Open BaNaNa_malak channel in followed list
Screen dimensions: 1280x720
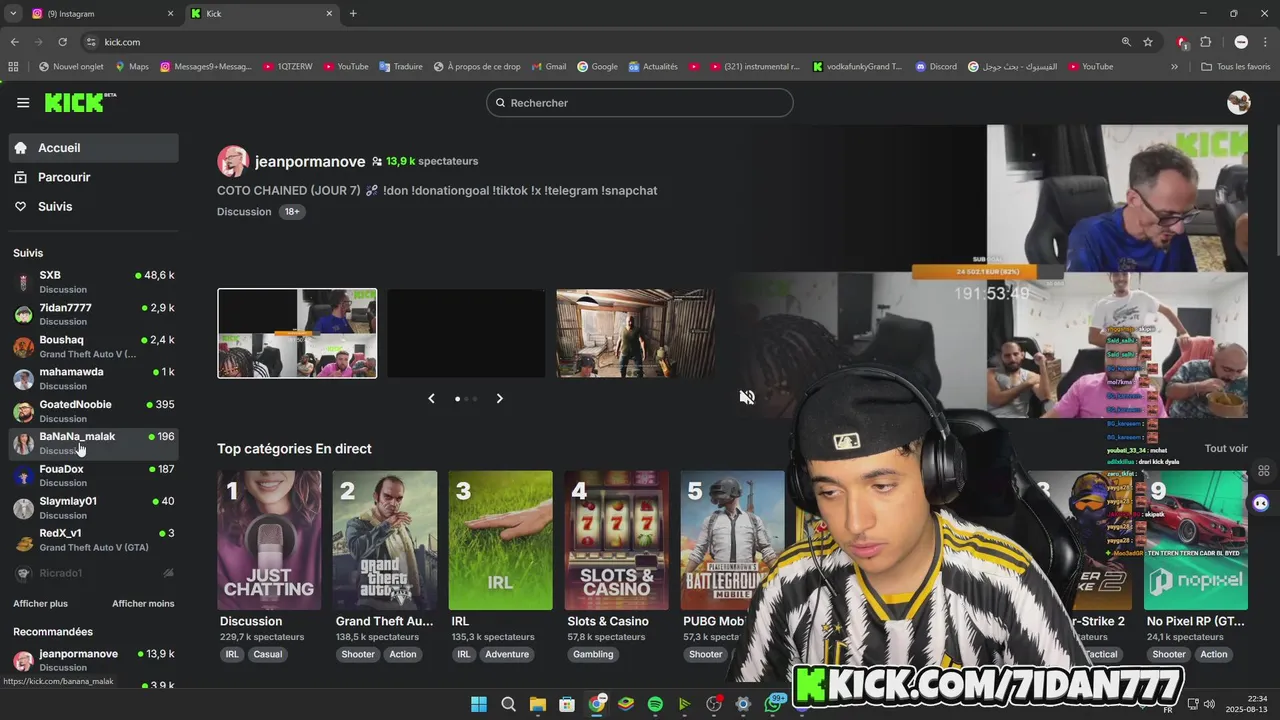[94, 443]
